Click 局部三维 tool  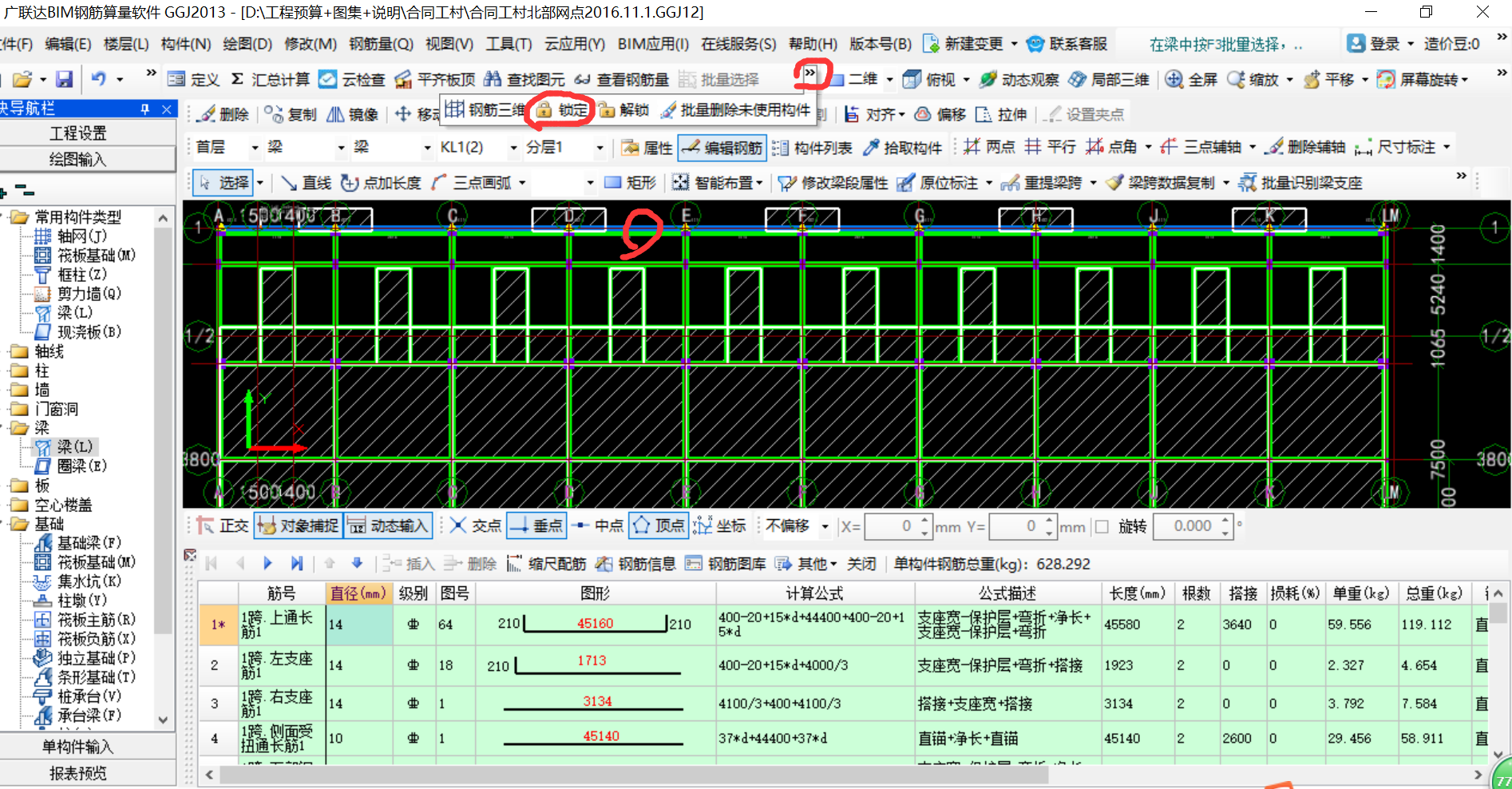pos(1108,79)
